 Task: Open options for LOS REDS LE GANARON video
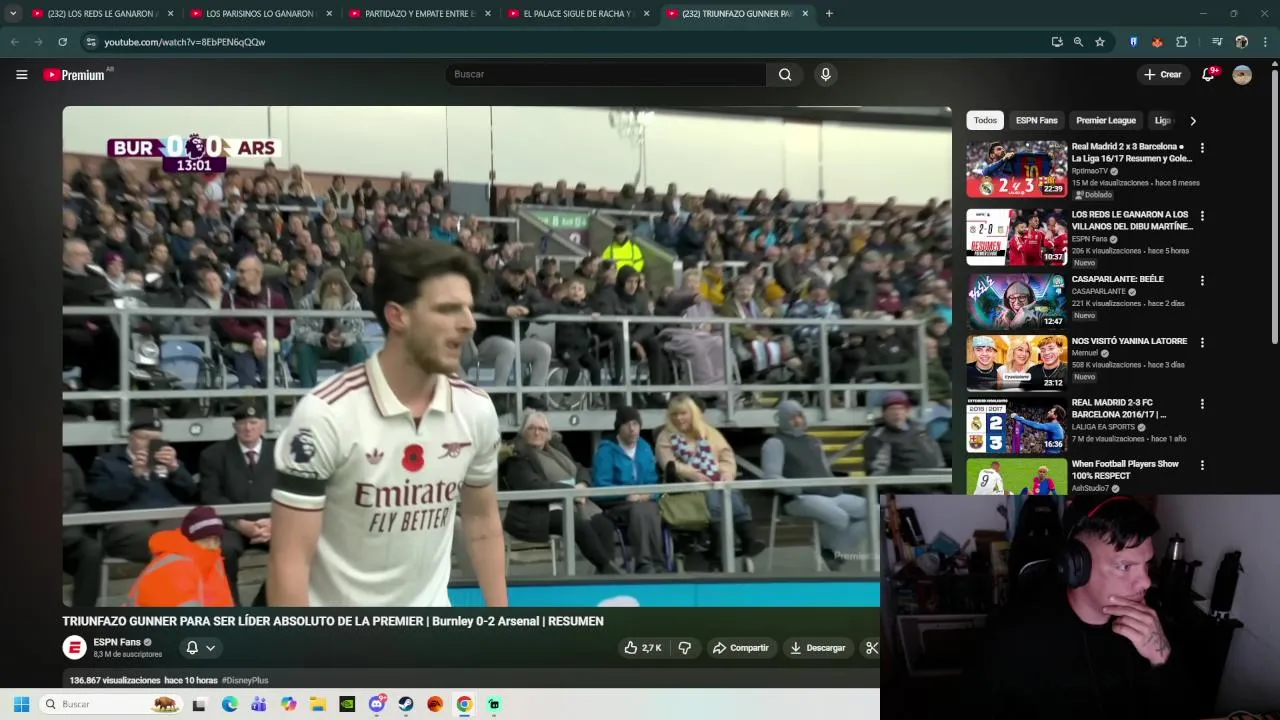pos(1202,216)
